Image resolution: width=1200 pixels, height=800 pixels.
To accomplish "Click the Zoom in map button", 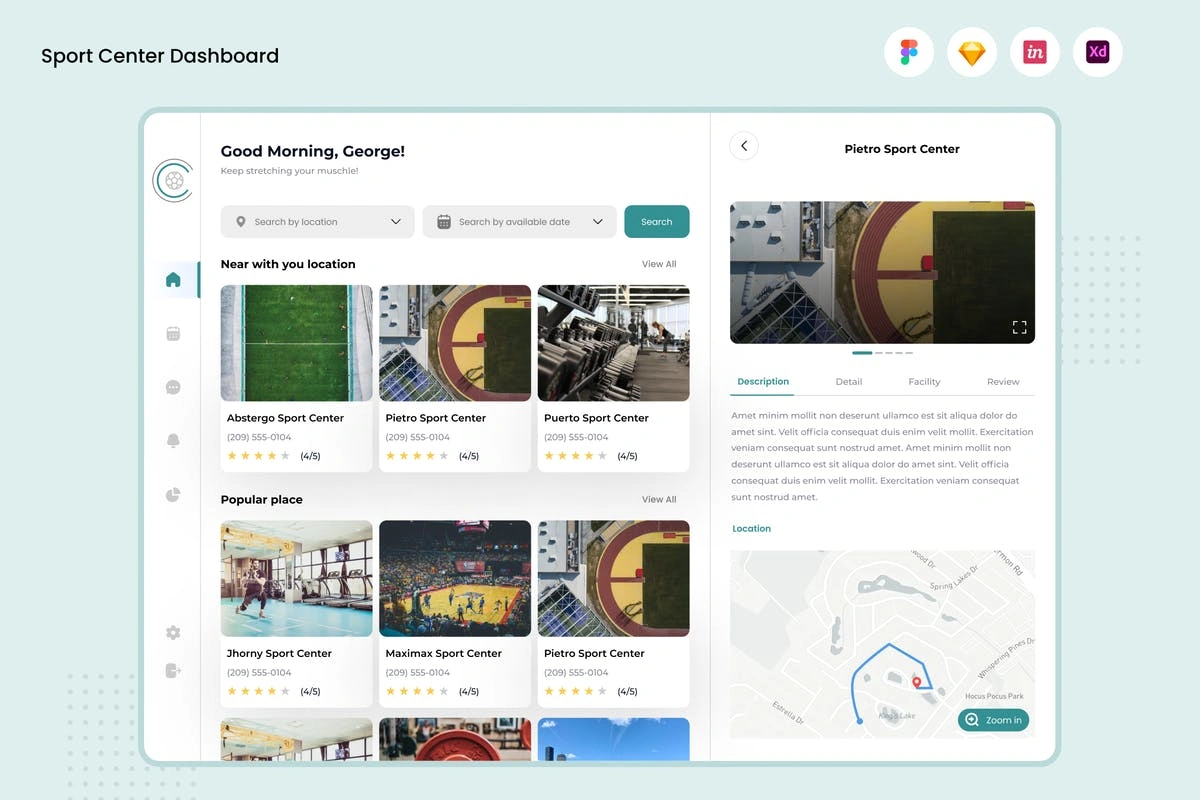I will coord(993,720).
